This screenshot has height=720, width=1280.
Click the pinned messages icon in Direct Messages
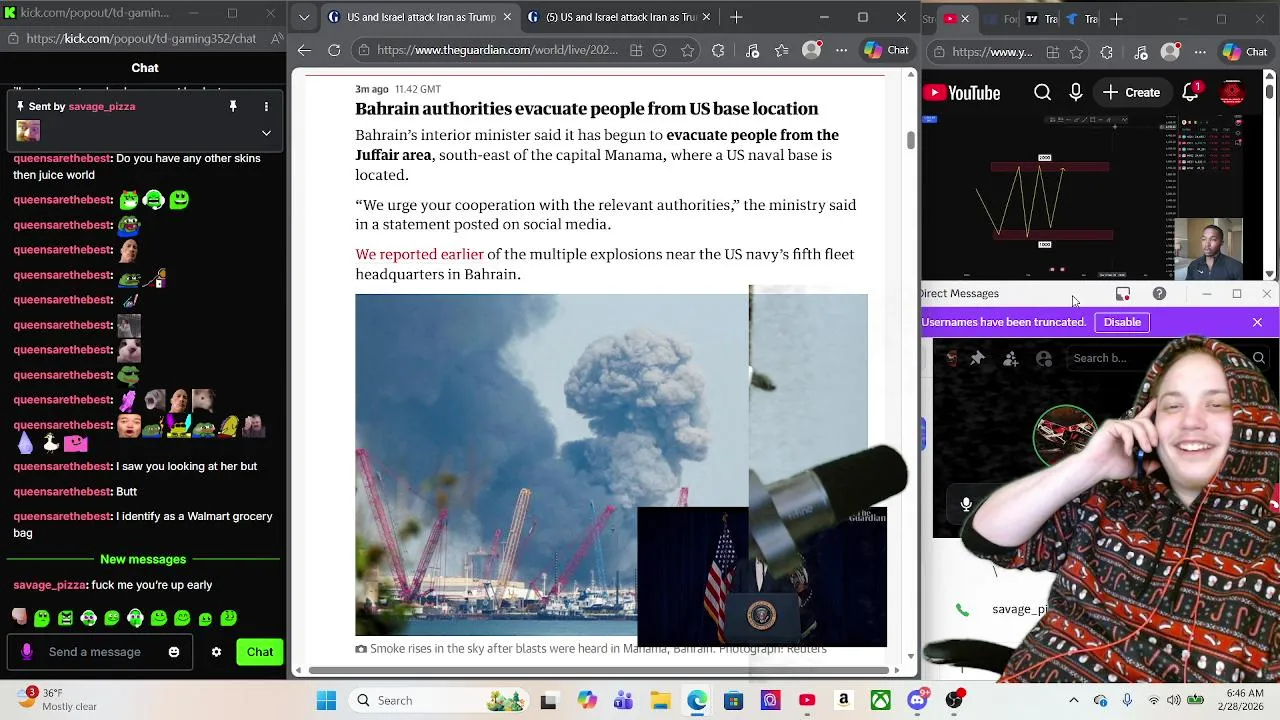point(977,358)
